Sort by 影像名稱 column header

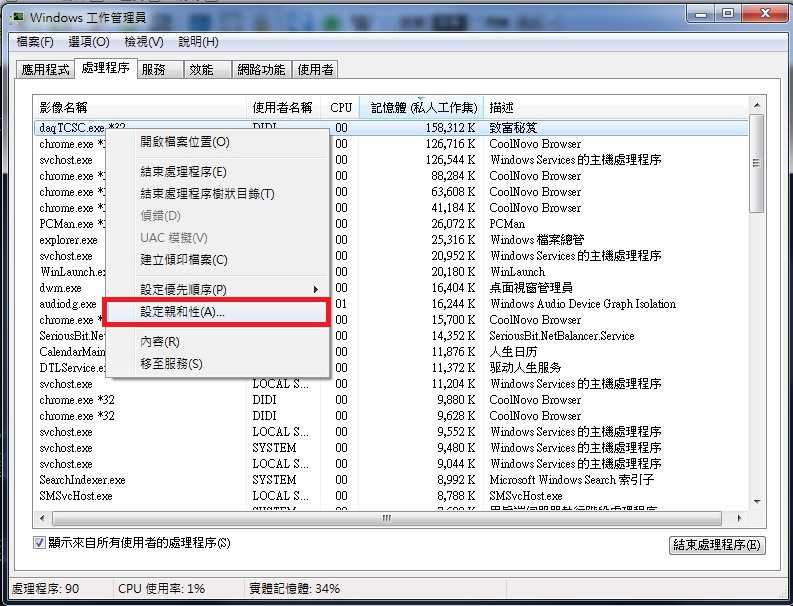(140, 107)
